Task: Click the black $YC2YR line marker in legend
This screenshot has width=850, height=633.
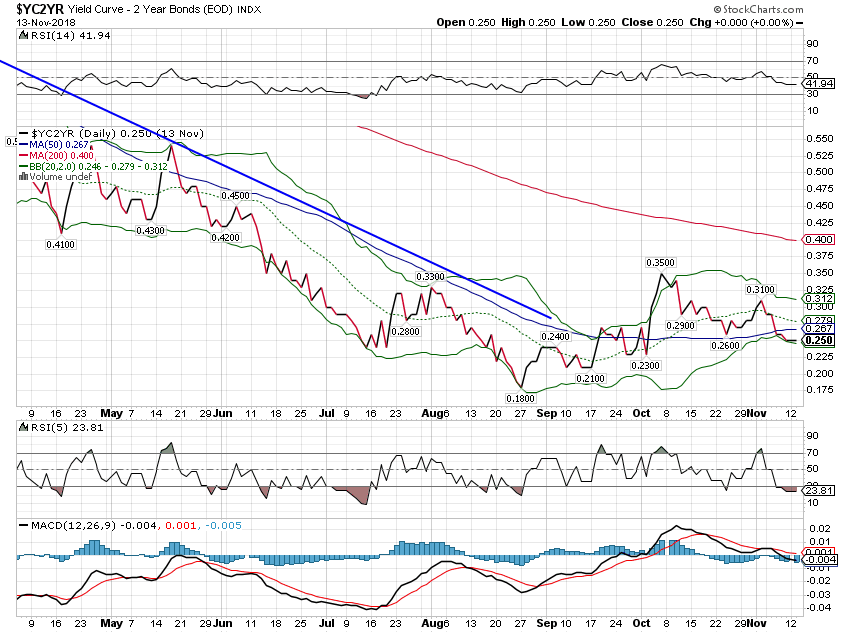Action: click(24, 132)
